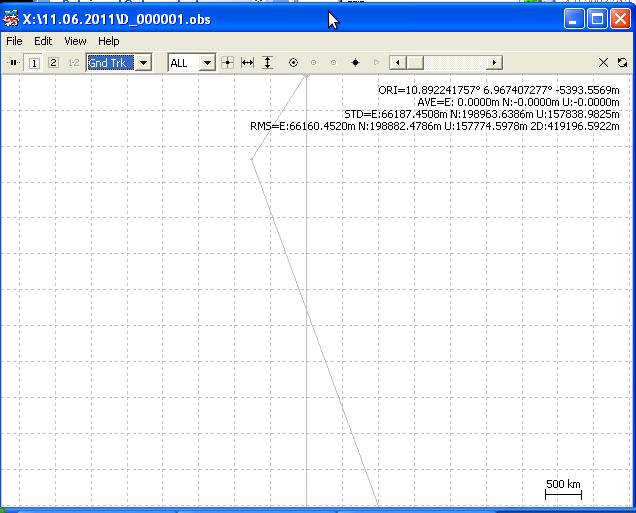Click the connect/pause icon at toolbar start
The width and height of the screenshot is (636, 513).
13,63
